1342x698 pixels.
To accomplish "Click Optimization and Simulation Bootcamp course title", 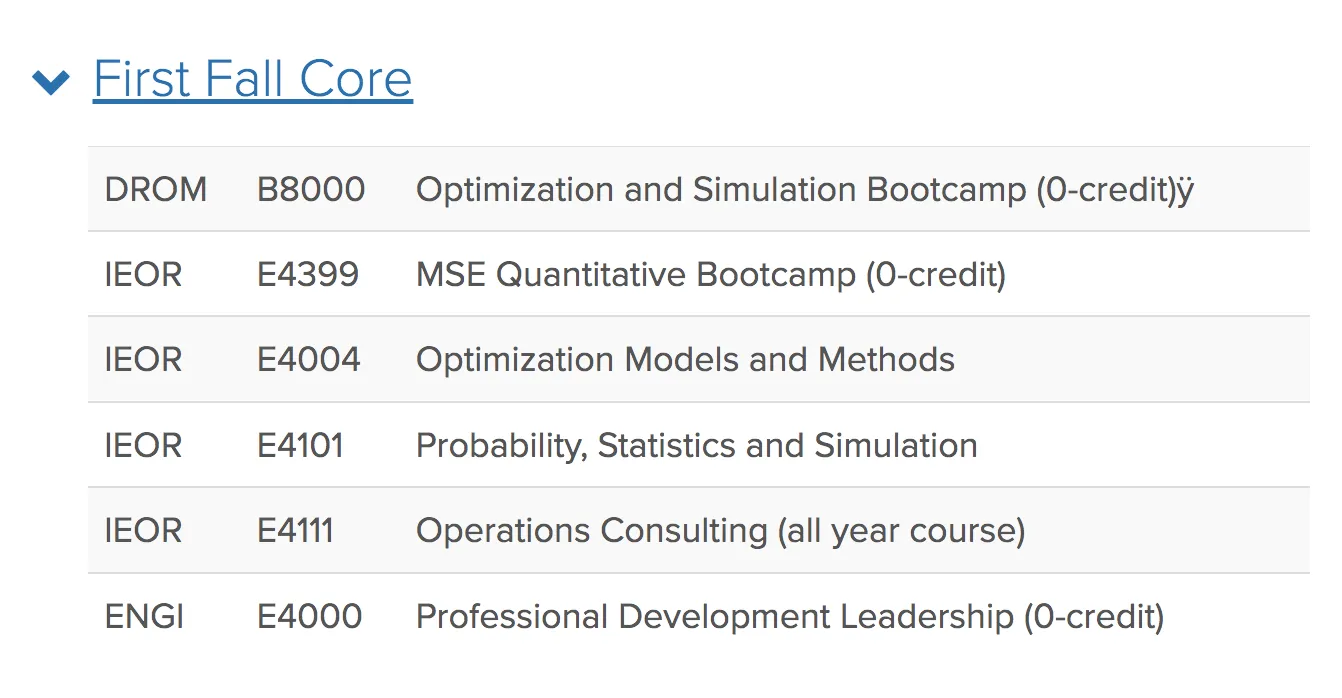I will (804, 189).
